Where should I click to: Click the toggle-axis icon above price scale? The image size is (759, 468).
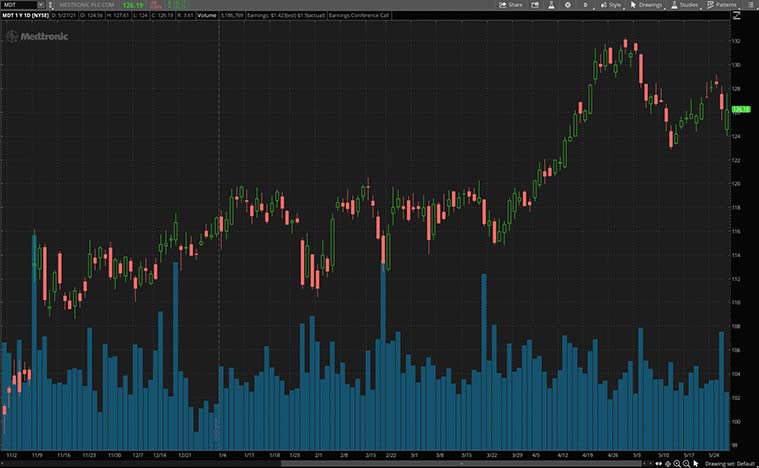tap(737, 15)
